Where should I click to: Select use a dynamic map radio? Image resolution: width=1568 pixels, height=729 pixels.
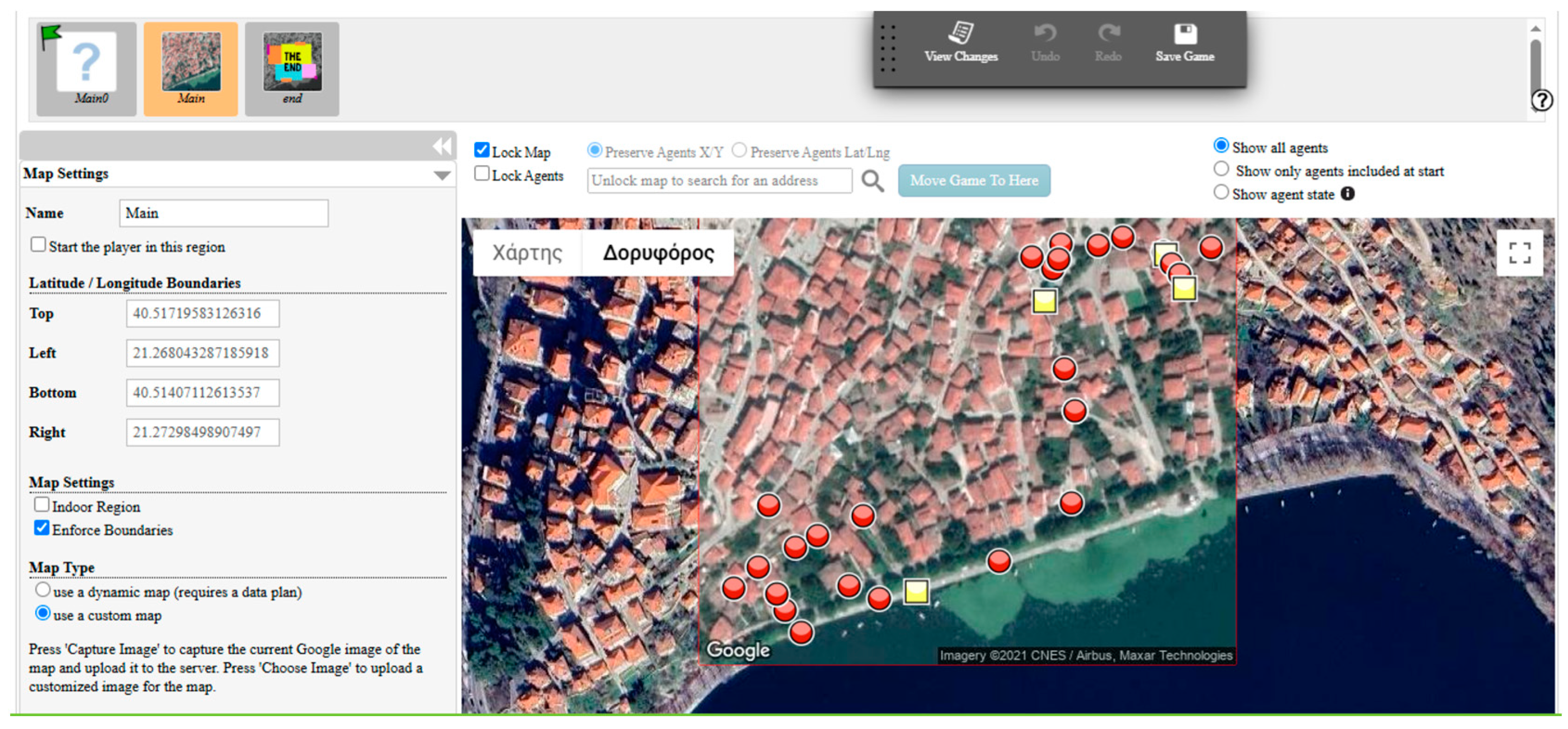pos(43,590)
